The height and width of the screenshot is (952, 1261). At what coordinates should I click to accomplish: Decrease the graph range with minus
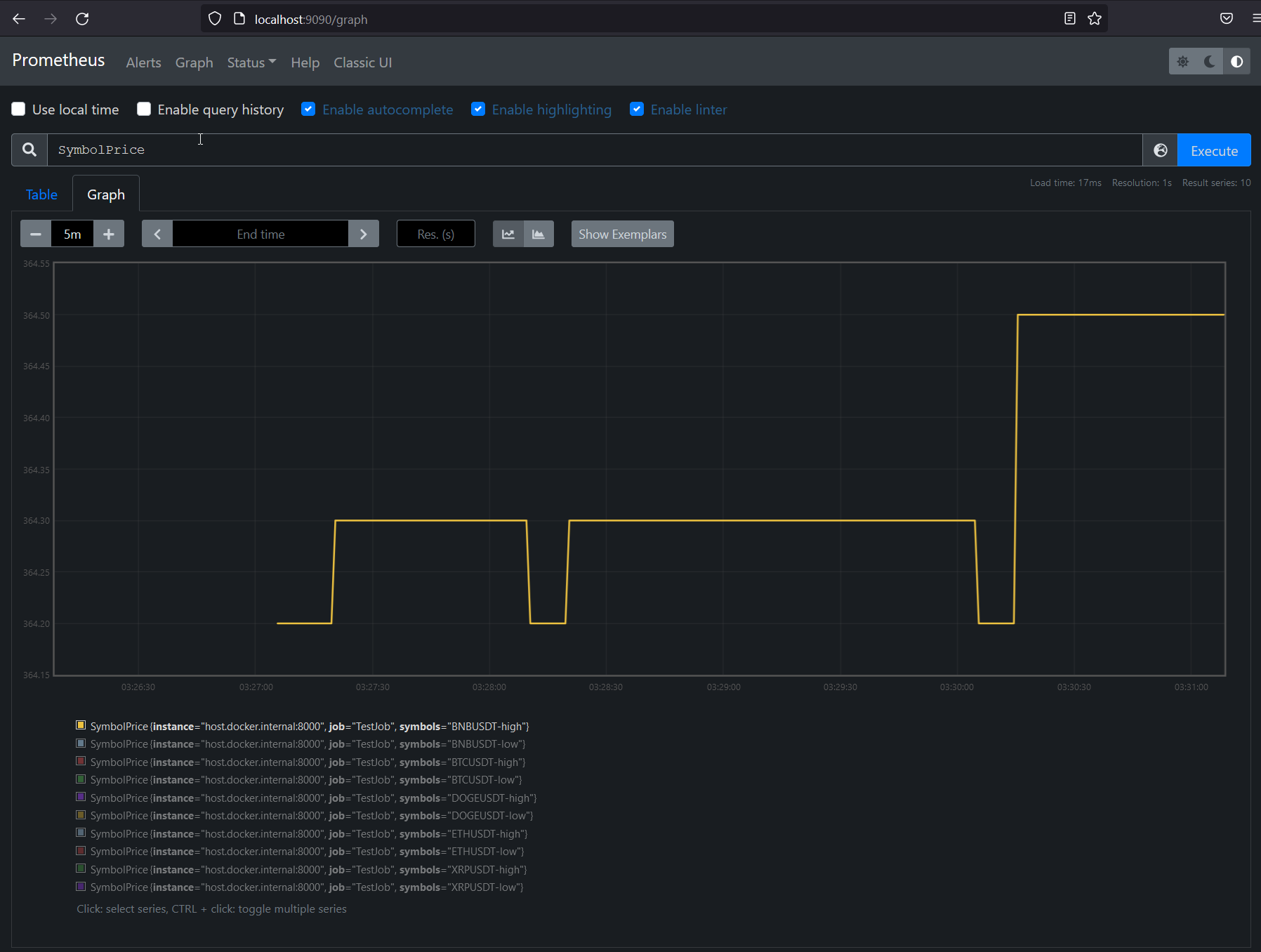pyautogui.click(x=36, y=234)
